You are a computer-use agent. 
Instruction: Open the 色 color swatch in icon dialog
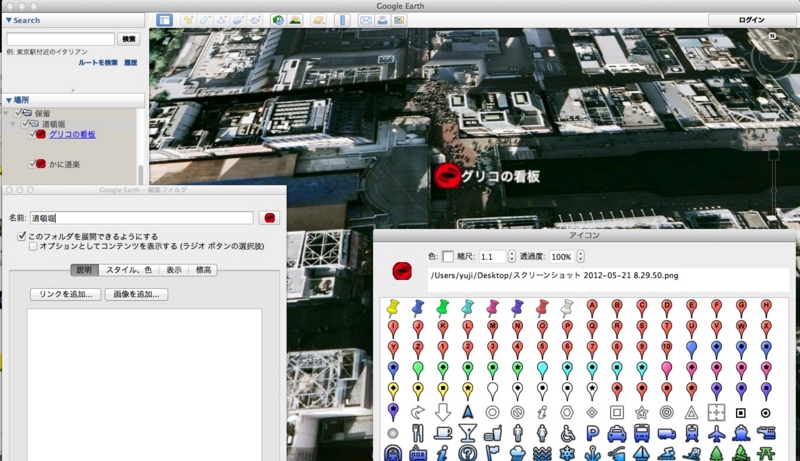(x=447, y=257)
